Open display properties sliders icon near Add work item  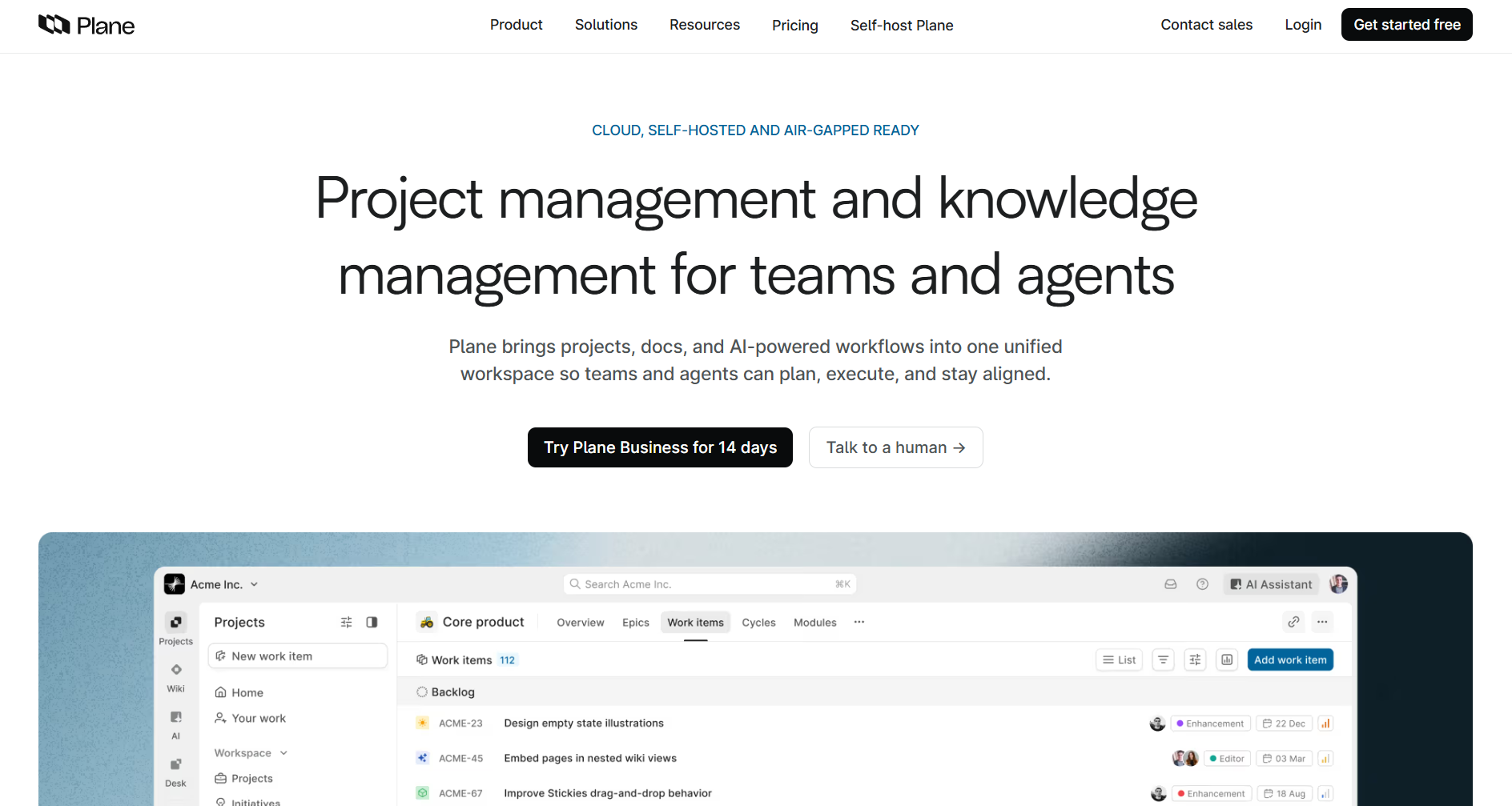pos(1195,660)
